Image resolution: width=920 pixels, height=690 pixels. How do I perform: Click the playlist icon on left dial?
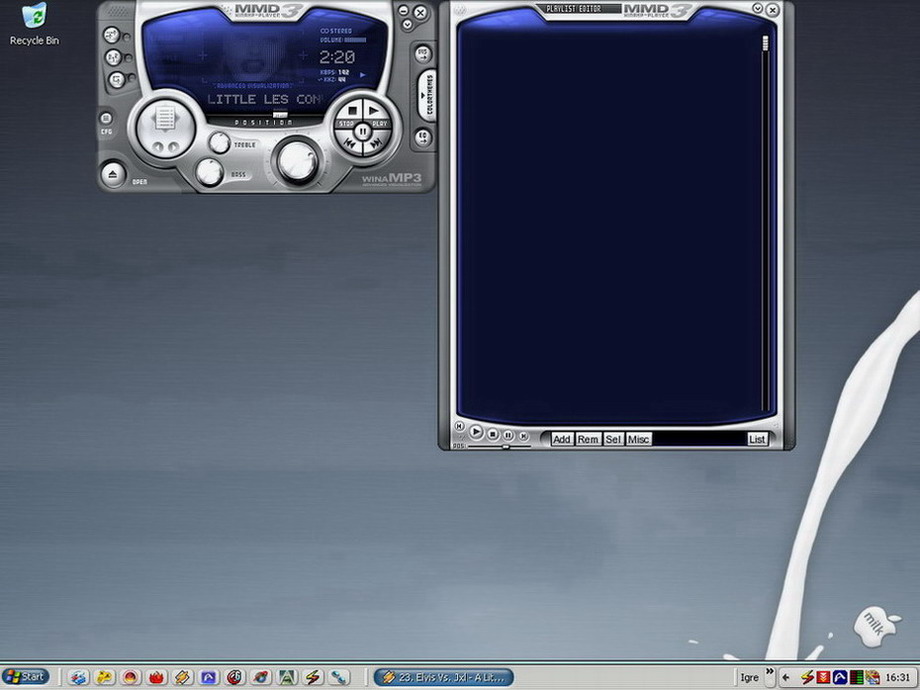165,119
